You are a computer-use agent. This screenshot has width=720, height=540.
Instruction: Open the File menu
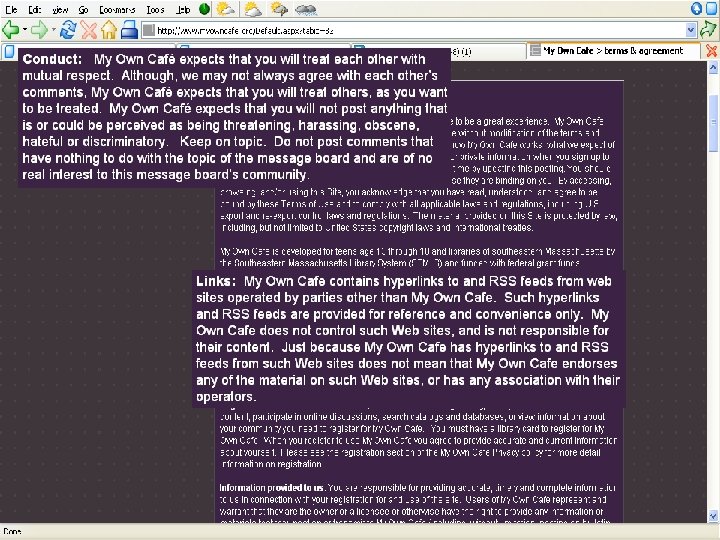[x=11, y=9]
